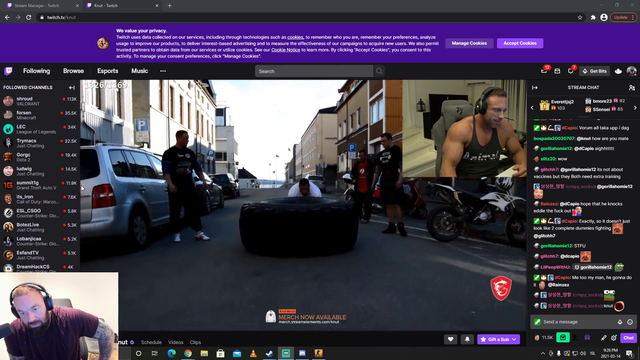Open the Schedule tab for Knut
This screenshot has width=640, height=360.
151,342
